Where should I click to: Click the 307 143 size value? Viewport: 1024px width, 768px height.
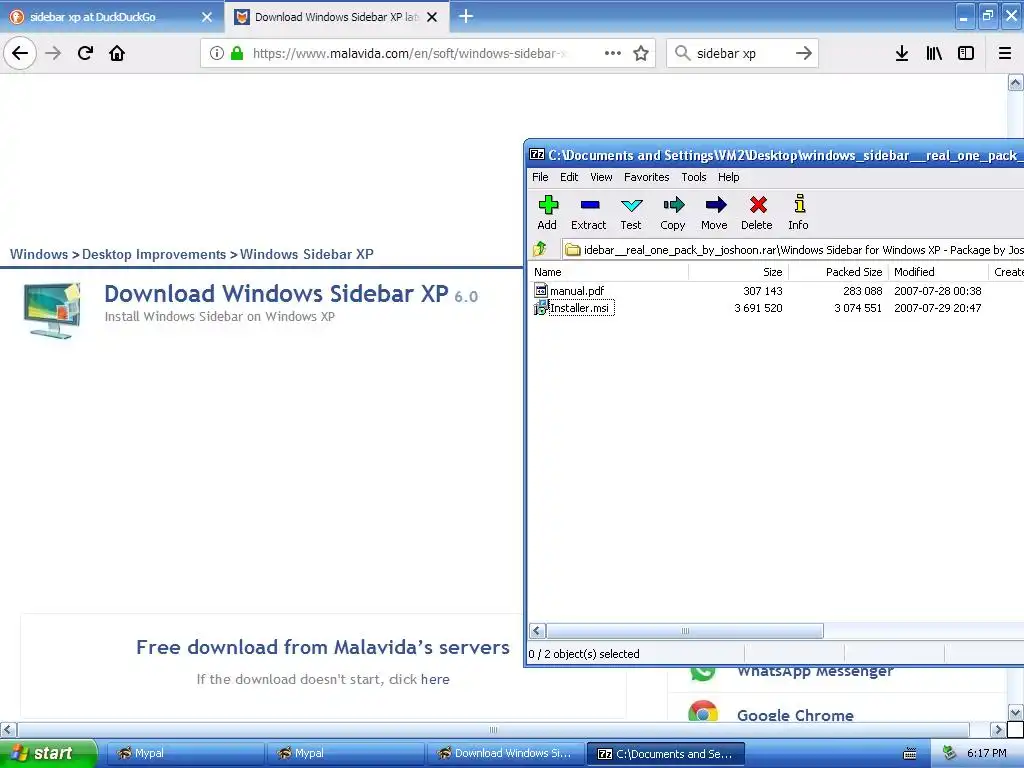pyautogui.click(x=762, y=291)
